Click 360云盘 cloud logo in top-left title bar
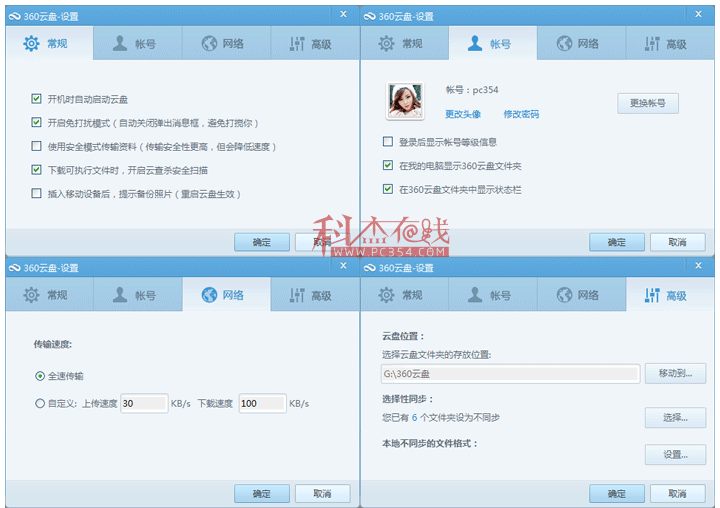720x508 pixels. click(x=15, y=17)
